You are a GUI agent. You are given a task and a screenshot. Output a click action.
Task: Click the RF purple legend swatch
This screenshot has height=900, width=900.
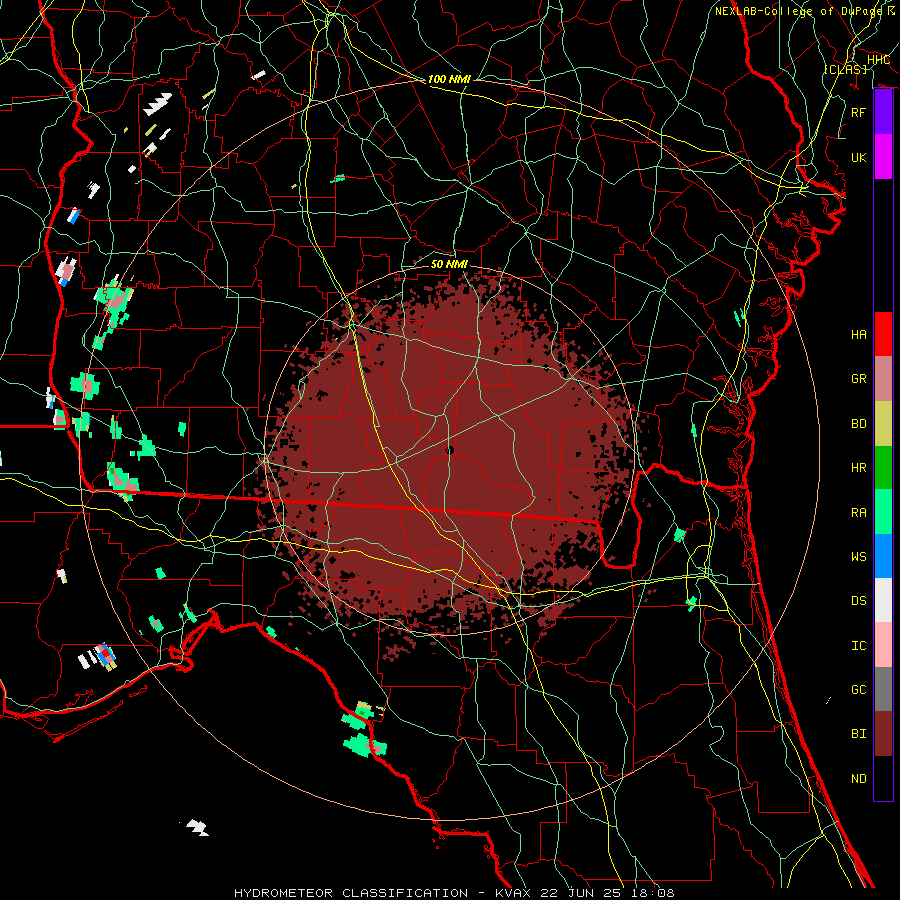tap(883, 112)
